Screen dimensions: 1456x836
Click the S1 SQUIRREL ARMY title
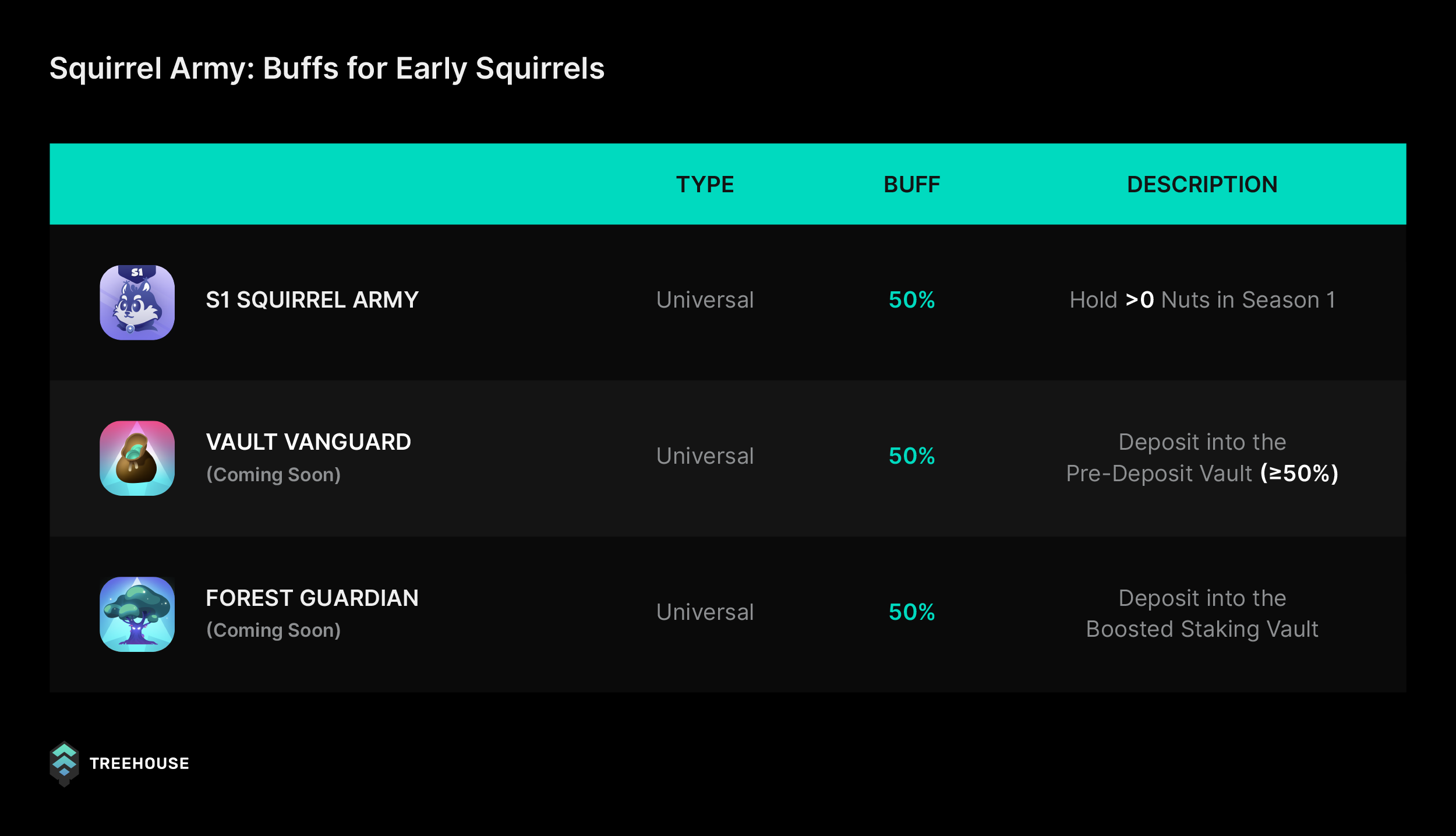click(312, 300)
